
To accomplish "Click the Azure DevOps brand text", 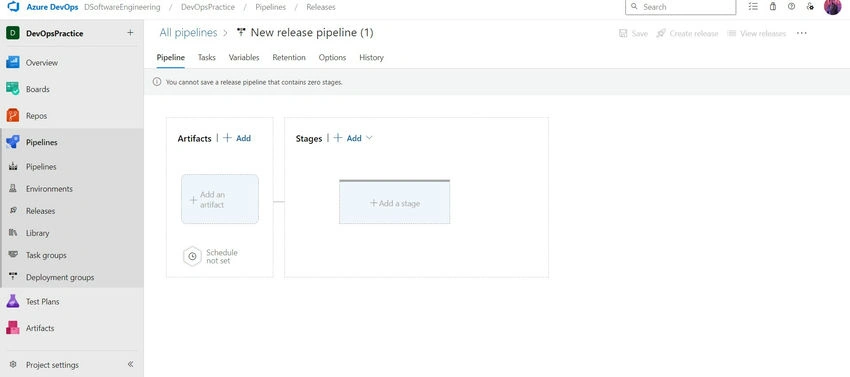I will [x=52, y=7].
